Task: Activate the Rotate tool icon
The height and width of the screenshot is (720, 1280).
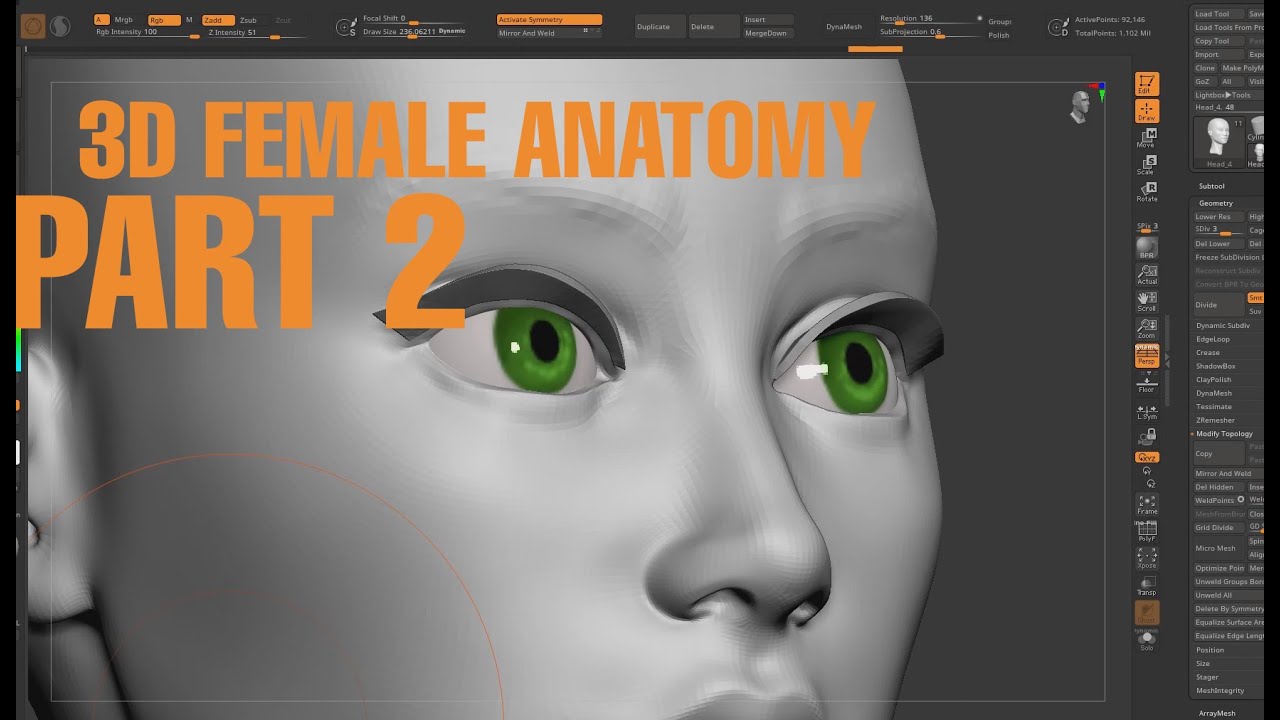Action: [x=1146, y=192]
